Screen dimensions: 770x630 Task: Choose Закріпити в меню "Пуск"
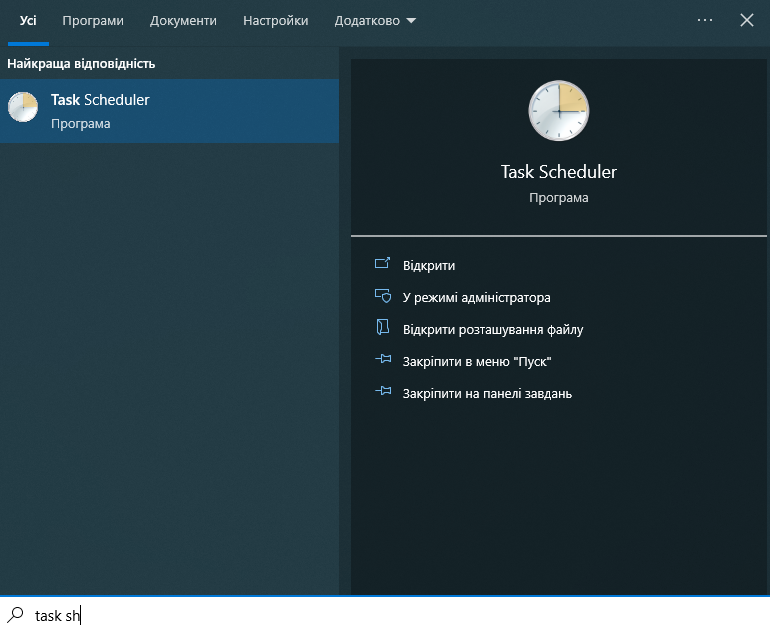pyautogui.click(x=477, y=362)
